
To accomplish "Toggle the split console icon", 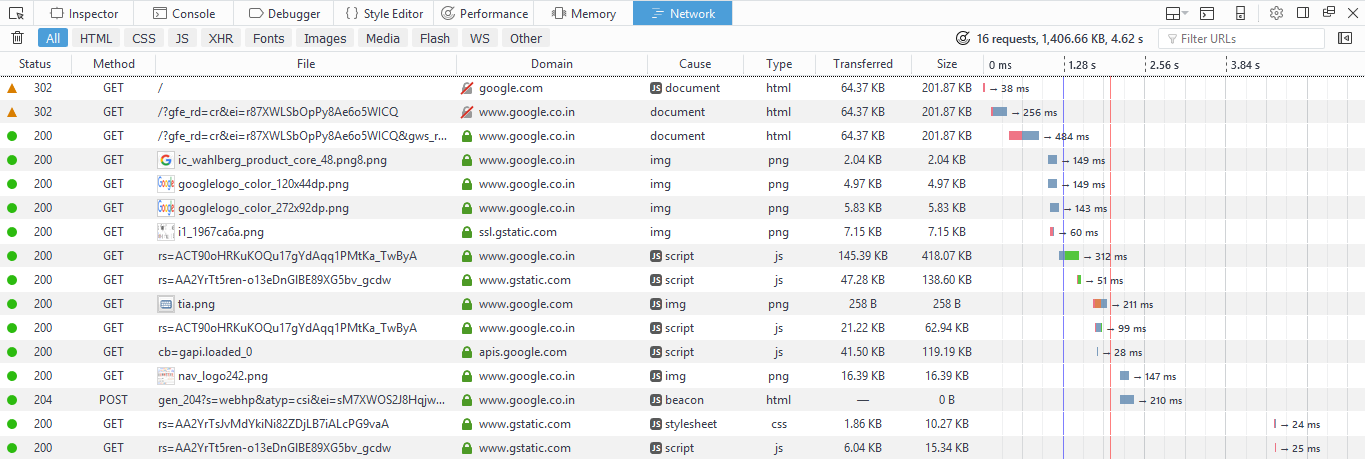I will pos(1207,13).
